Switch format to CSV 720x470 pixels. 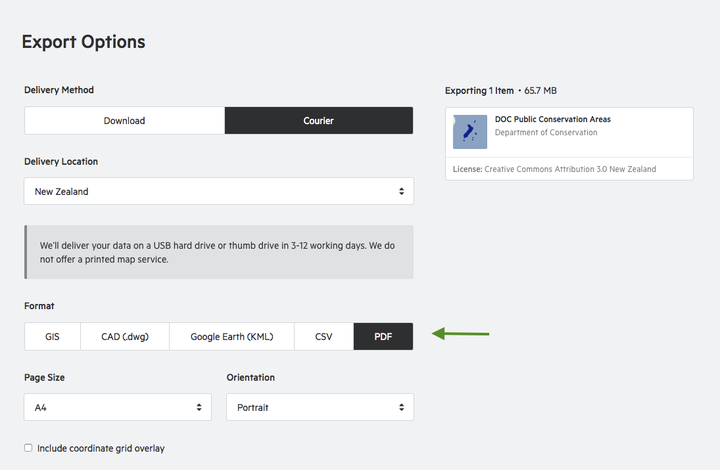point(324,336)
